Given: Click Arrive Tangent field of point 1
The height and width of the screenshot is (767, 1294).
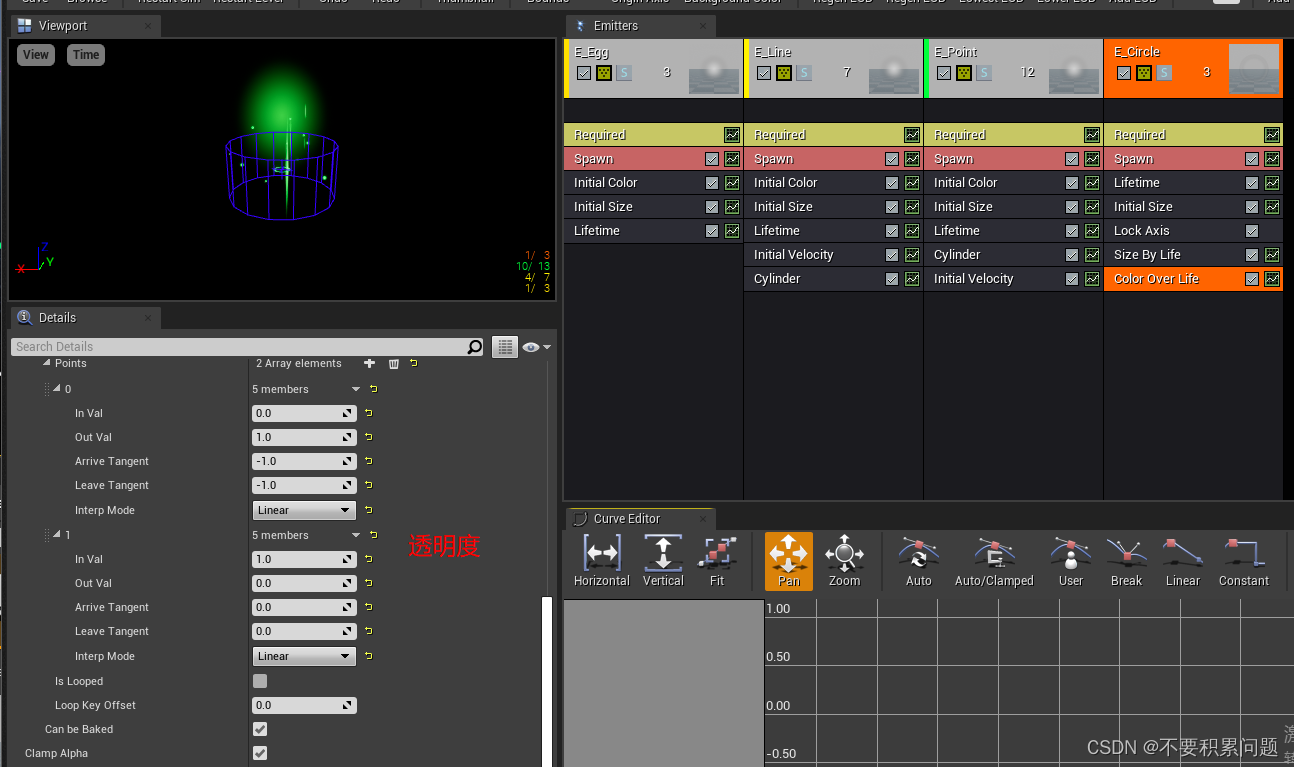Looking at the screenshot, I should (x=304, y=607).
